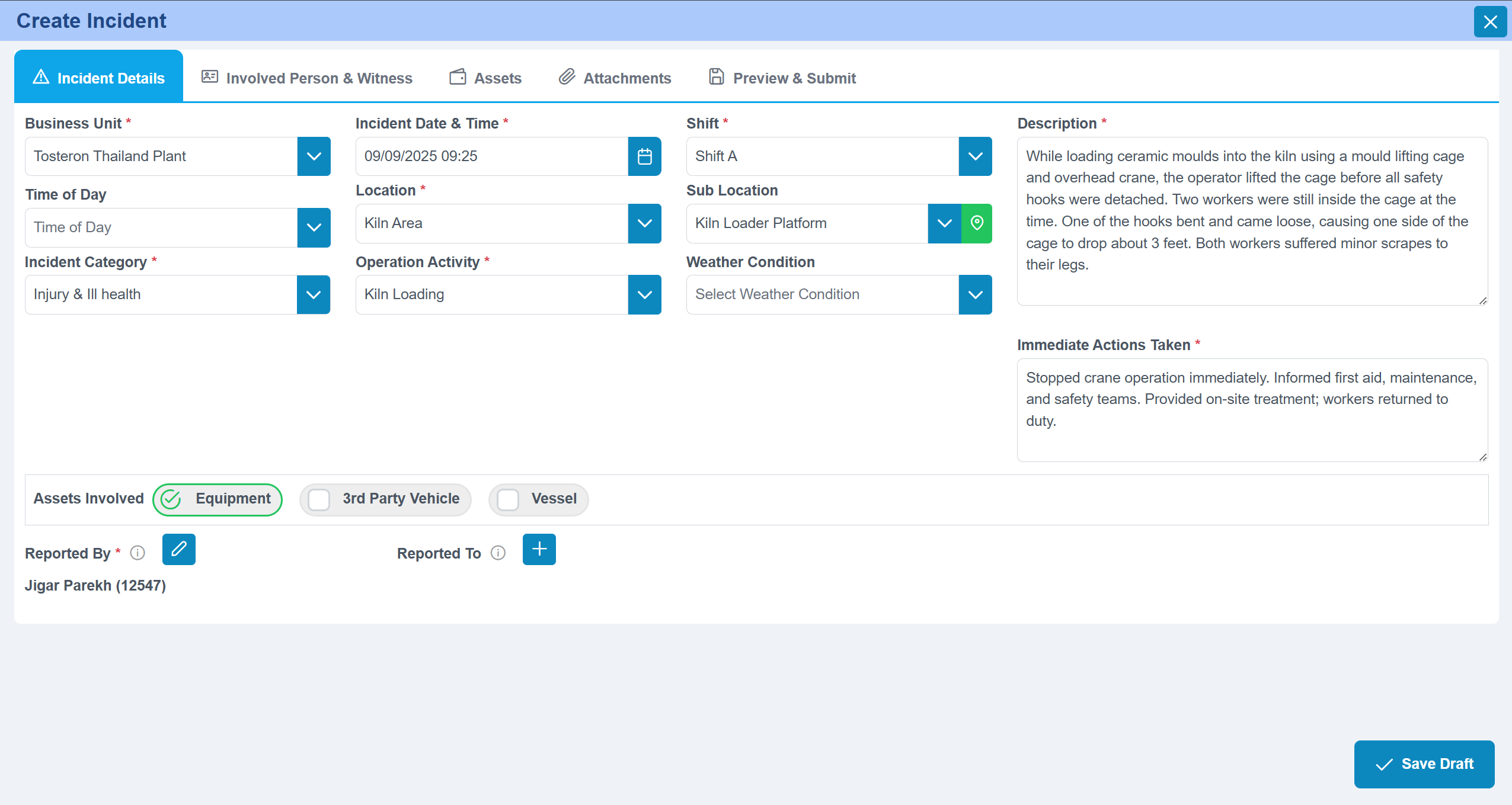
Task: Edit the Reported By person
Action: click(178, 549)
